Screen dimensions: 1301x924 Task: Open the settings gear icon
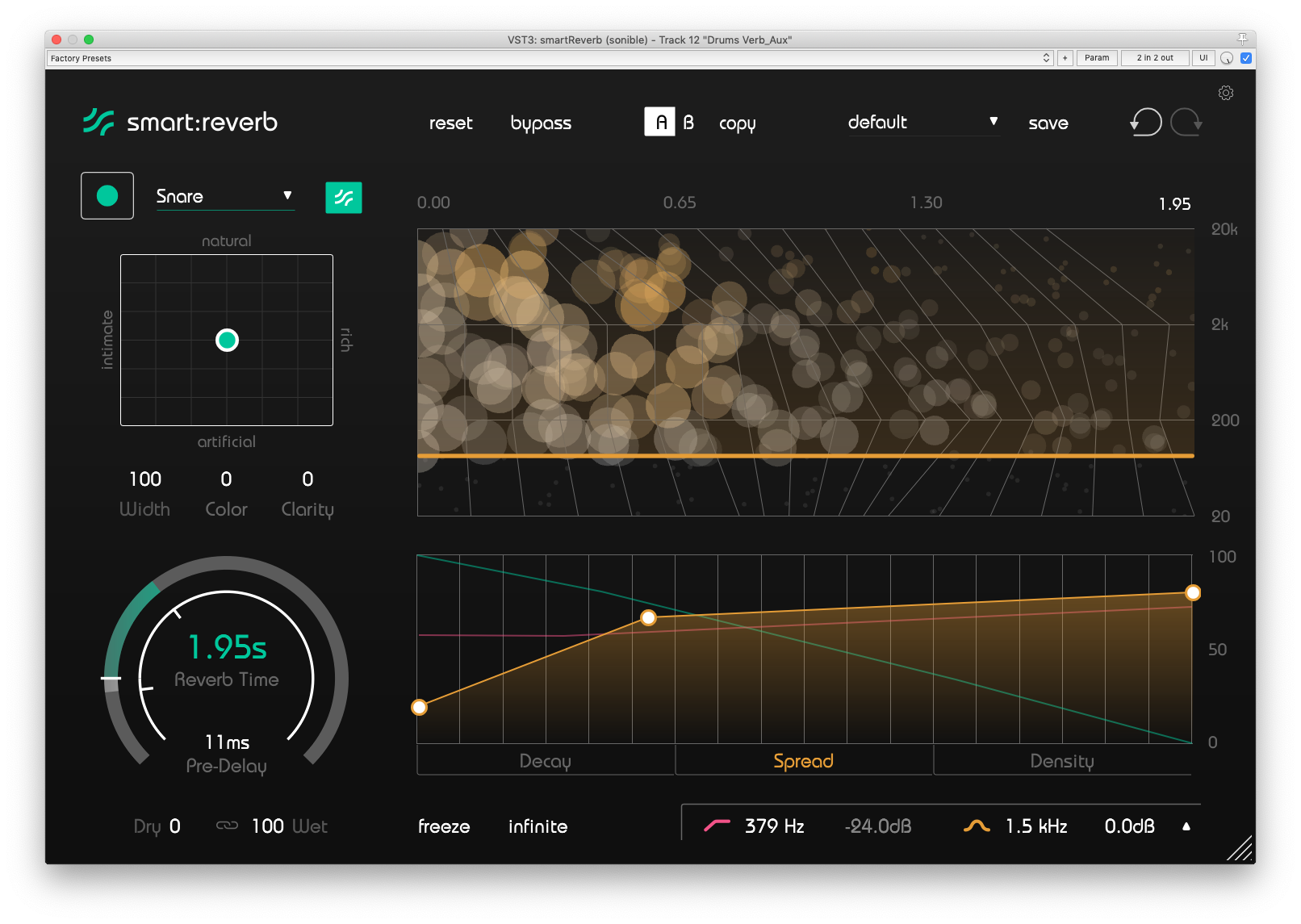tap(1225, 93)
